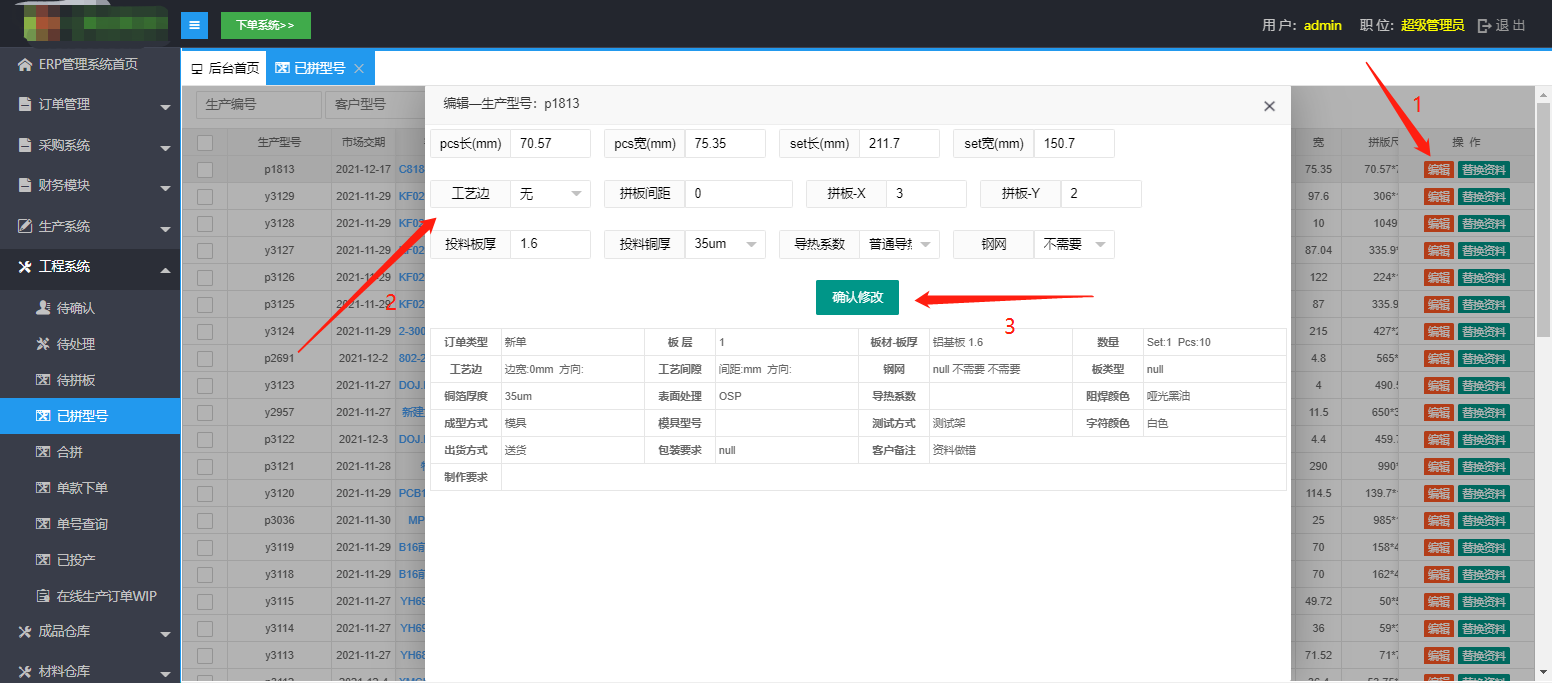Screen dimensions: 1552x683
Task: Open the 钢网 不需要 dropdown
Action: pos(1074,244)
